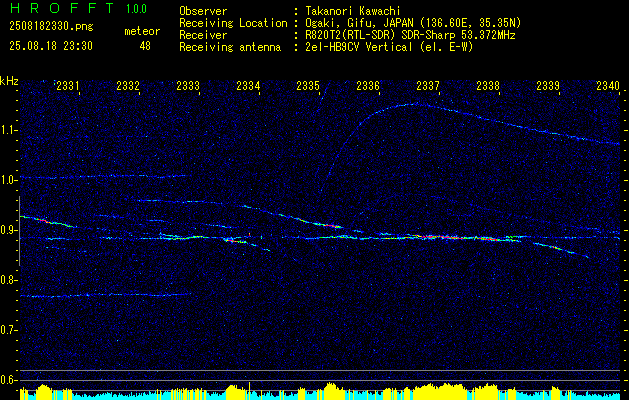629x400 pixels.
Task: Click the kHz axis unit label
Action: [x=9, y=81]
